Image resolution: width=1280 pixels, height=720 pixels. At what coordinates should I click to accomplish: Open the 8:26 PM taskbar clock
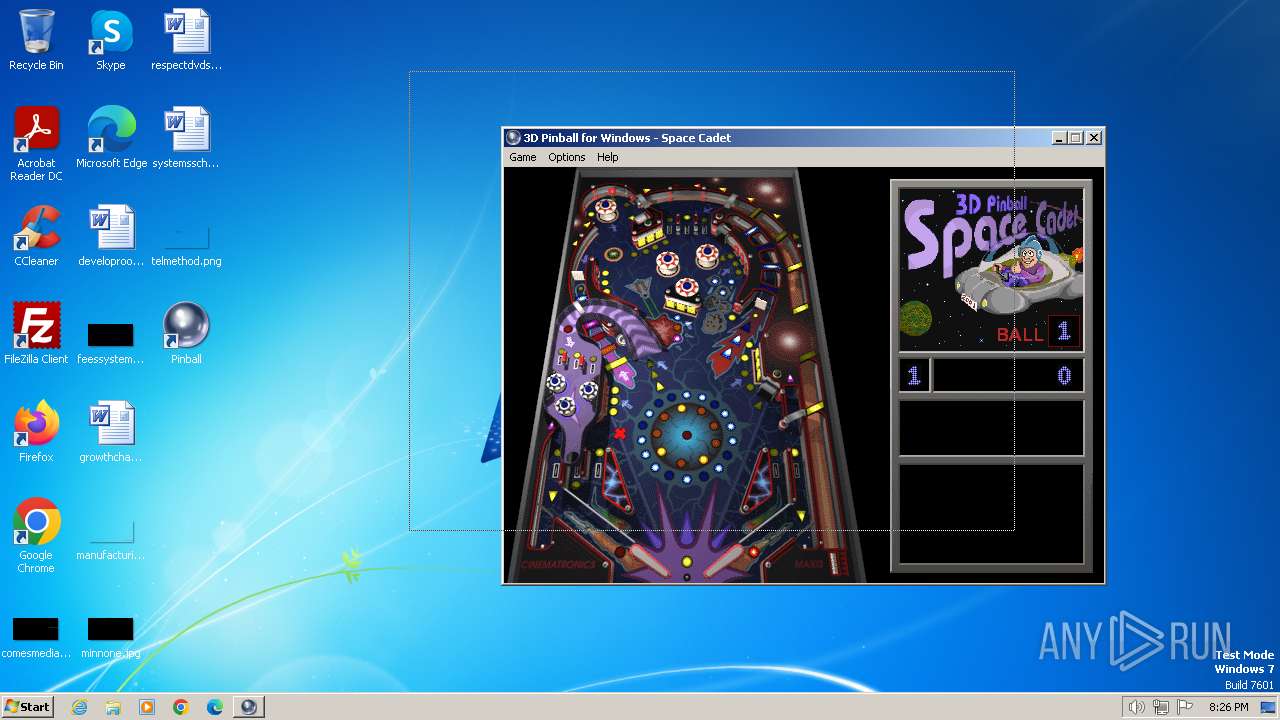coord(1228,707)
